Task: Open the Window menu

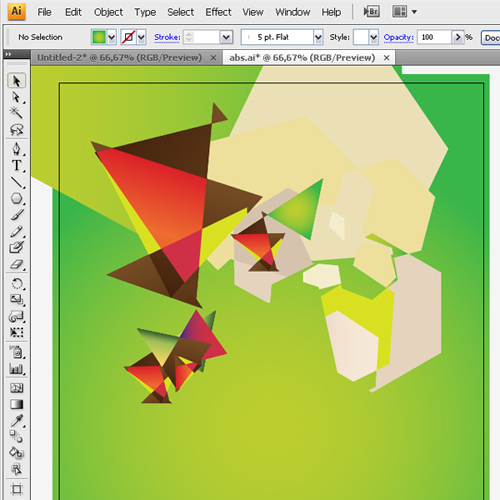Action: (292, 12)
